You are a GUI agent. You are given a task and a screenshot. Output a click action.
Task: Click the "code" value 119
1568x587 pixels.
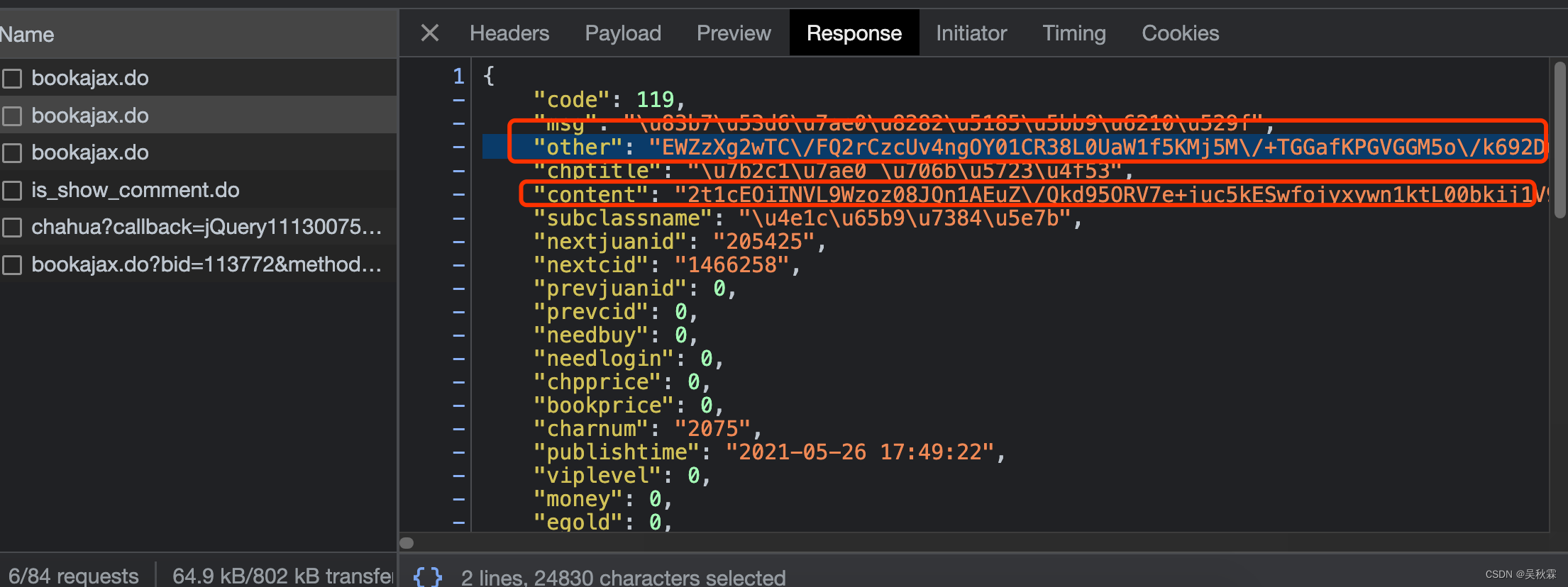655,100
